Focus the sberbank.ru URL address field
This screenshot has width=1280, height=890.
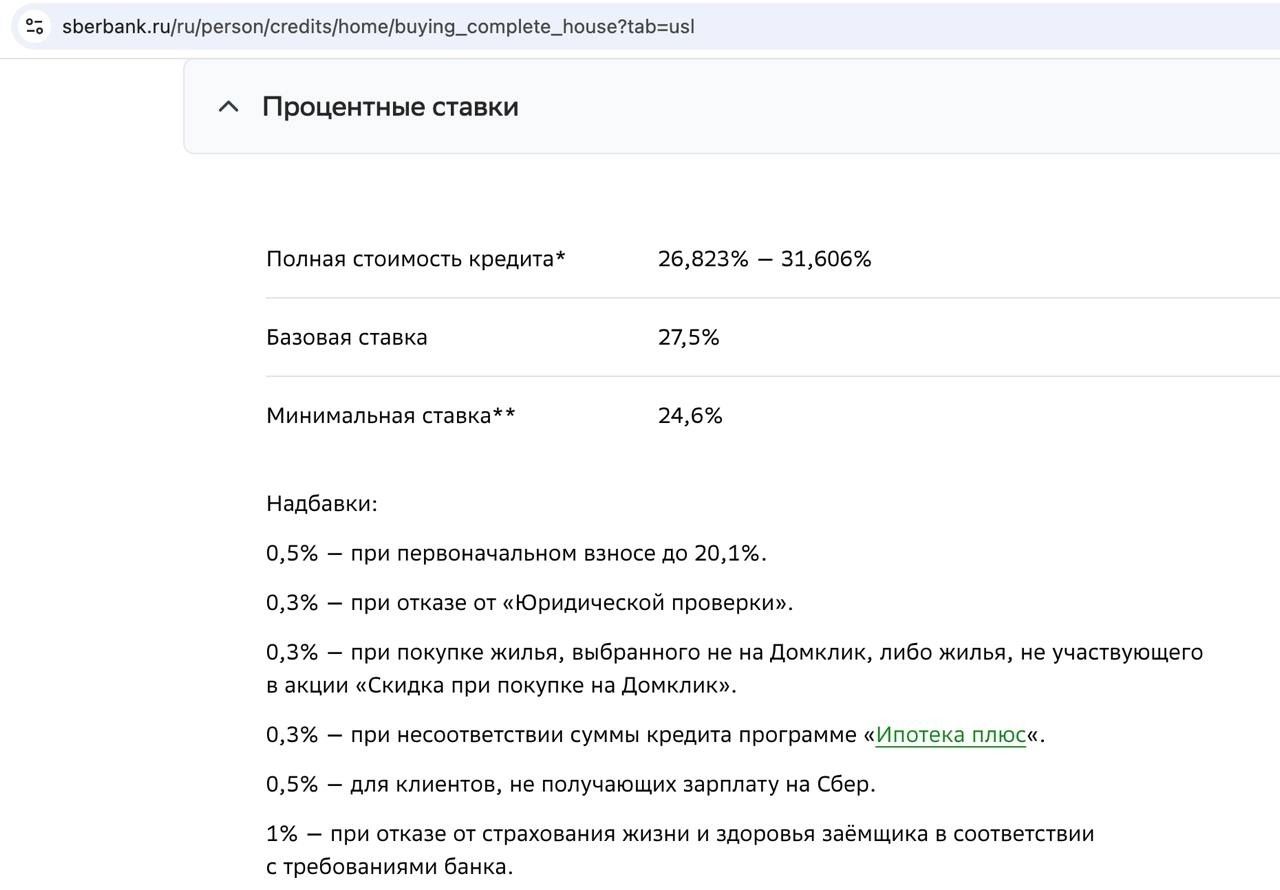click(378, 26)
